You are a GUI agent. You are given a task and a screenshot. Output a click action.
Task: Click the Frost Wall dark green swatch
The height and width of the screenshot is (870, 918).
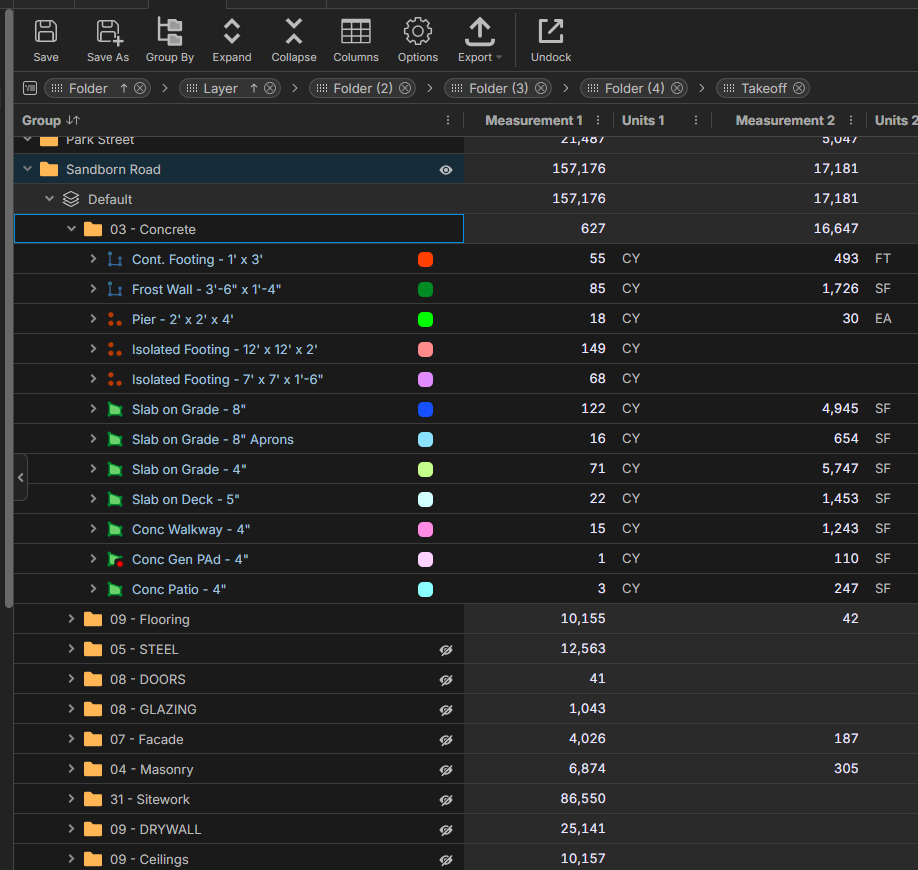pos(426,289)
